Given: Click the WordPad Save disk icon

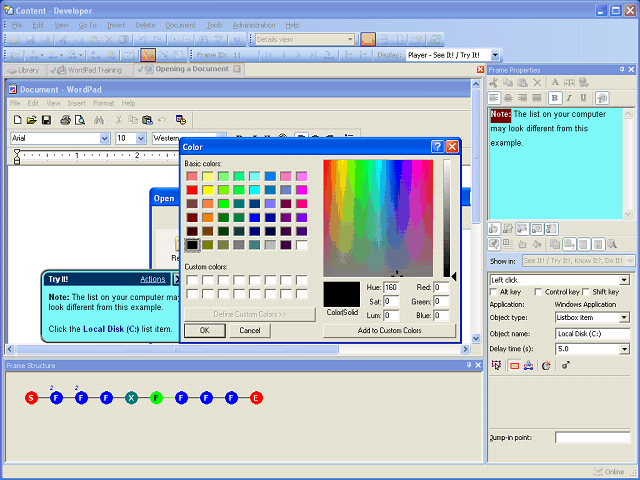Looking at the screenshot, I should (x=46, y=120).
